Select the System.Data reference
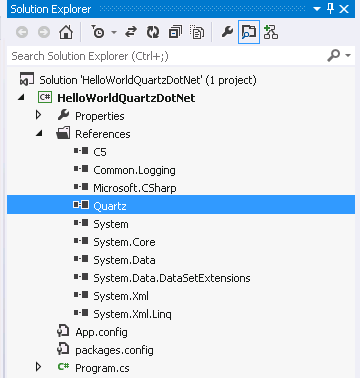 (124, 260)
